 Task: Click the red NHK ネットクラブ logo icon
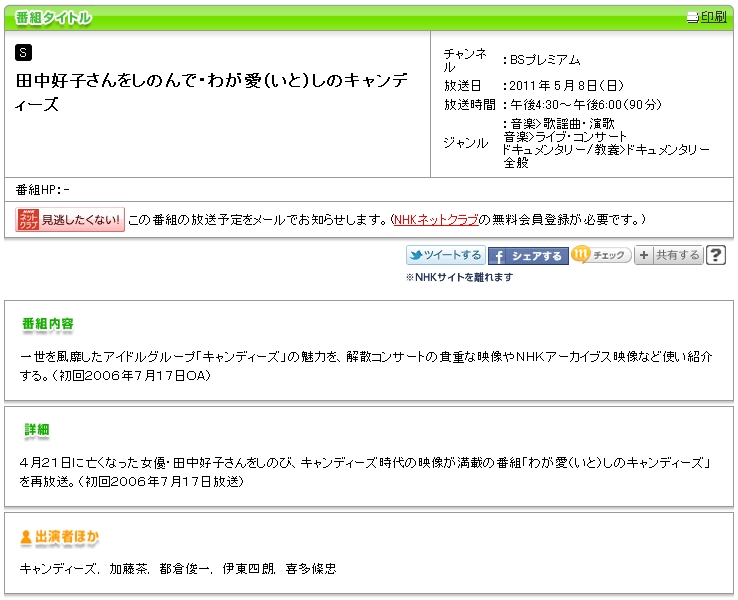pyautogui.click(x=28, y=219)
